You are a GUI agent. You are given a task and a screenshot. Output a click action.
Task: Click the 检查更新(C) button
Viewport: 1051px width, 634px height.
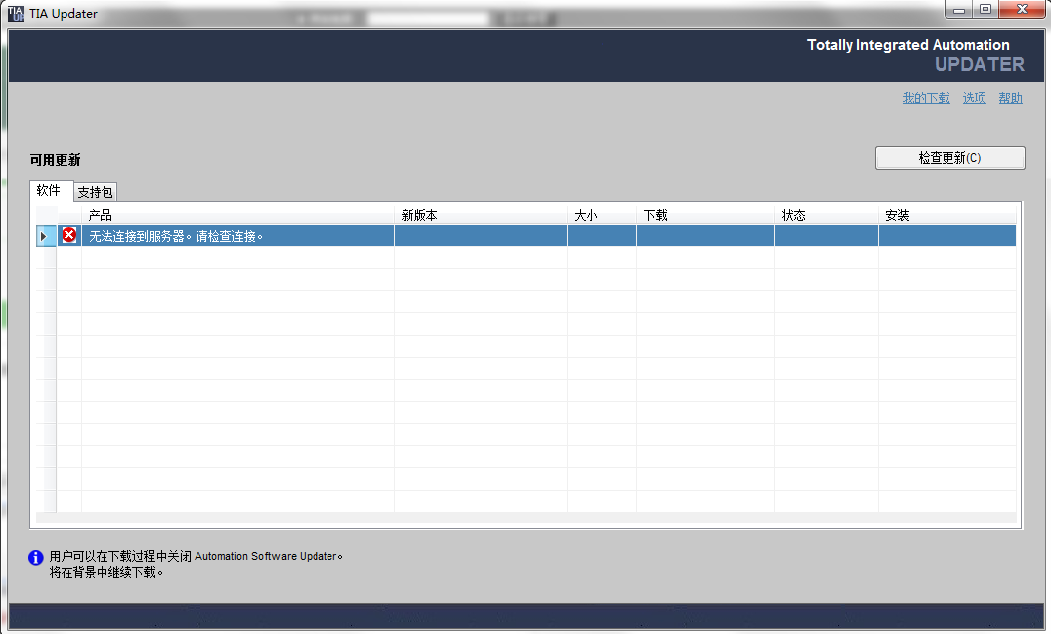pyautogui.click(x=950, y=158)
